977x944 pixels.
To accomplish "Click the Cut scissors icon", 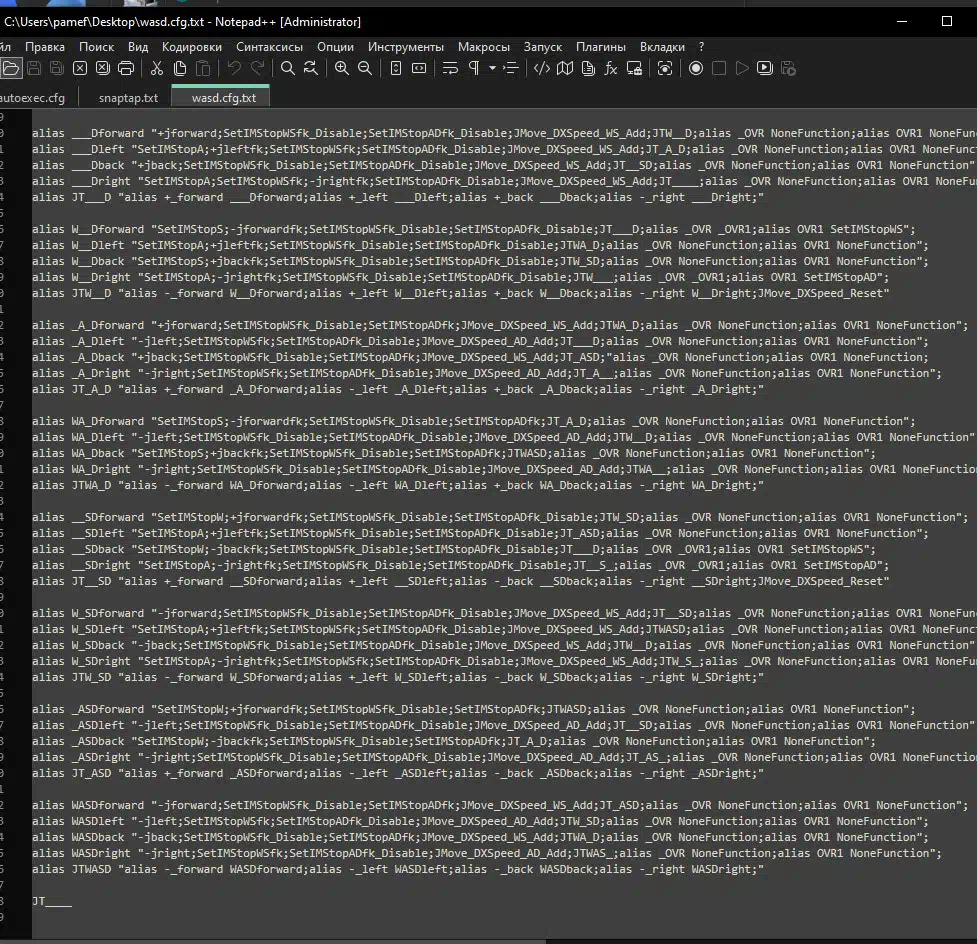I will 157,68.
